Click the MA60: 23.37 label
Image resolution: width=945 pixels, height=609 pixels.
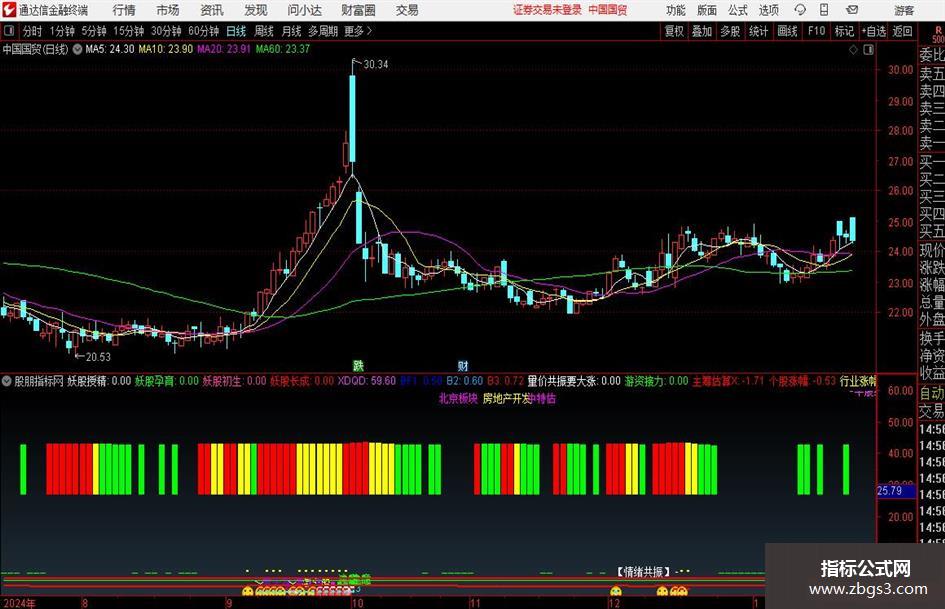tap(283, 49)
